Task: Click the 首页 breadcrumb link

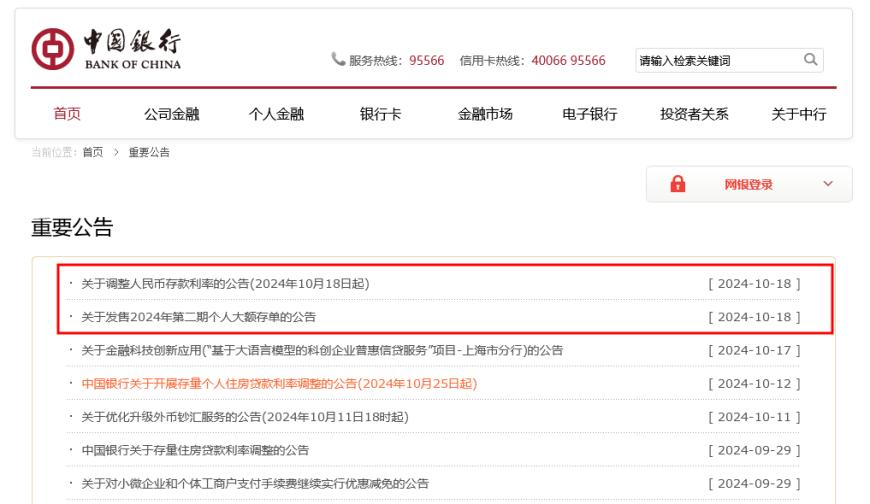Action: (x=93, y=152)
